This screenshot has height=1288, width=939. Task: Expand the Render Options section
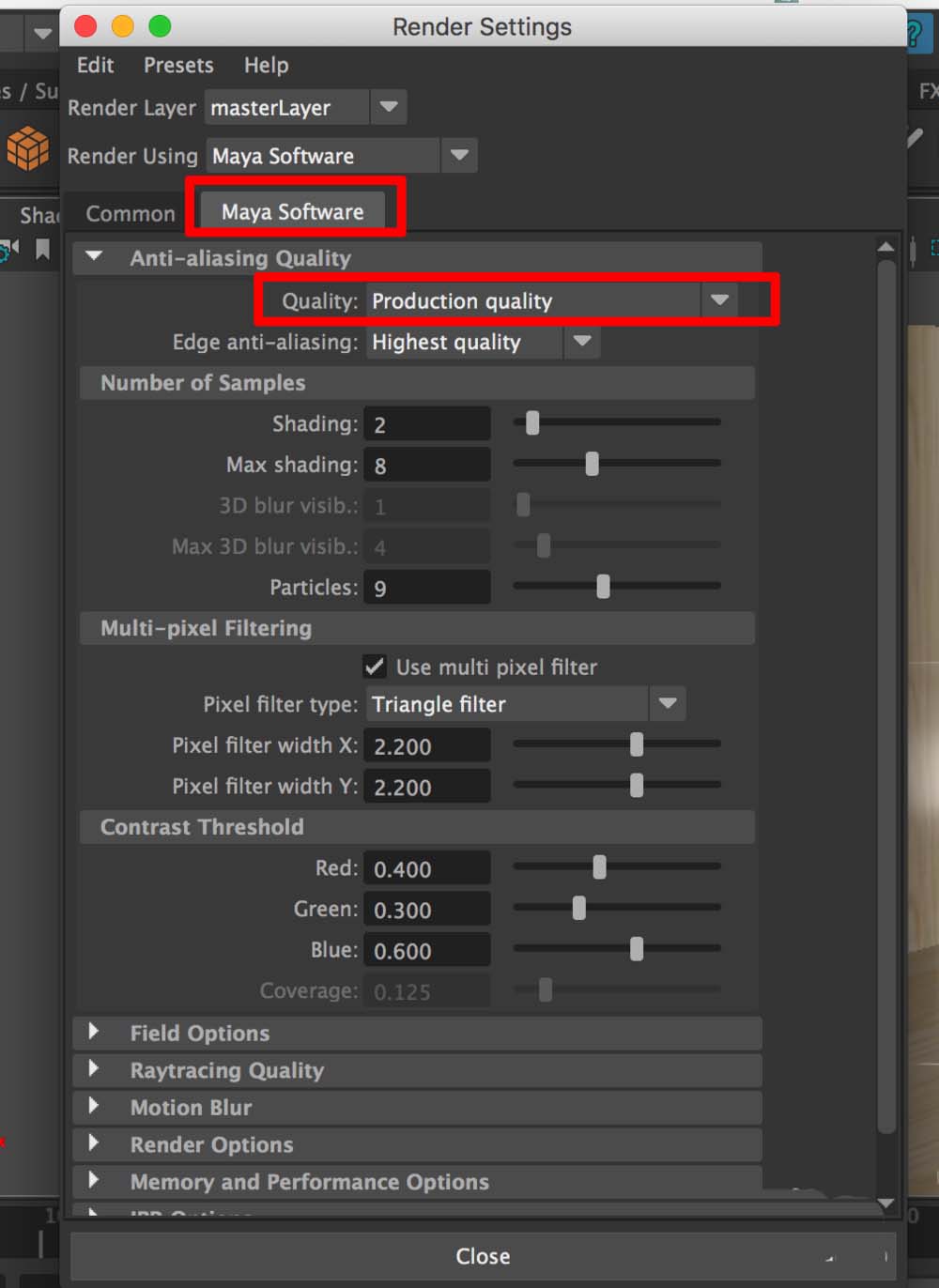click(x=94, y=1142)
